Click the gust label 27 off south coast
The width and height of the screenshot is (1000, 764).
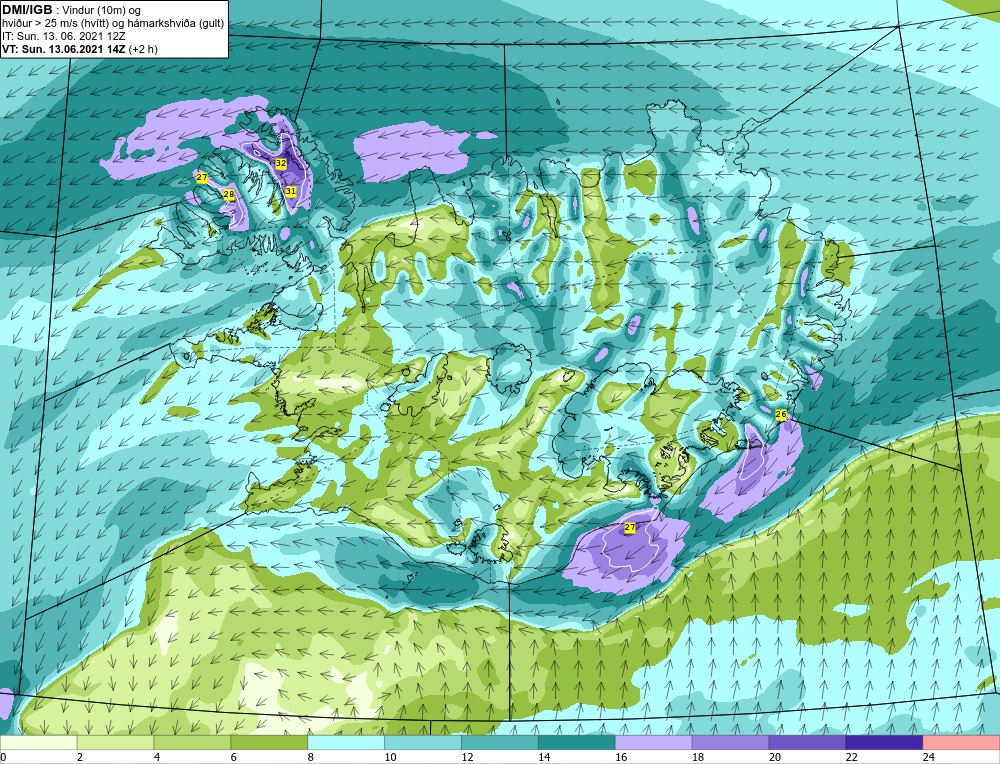[629, 527]
